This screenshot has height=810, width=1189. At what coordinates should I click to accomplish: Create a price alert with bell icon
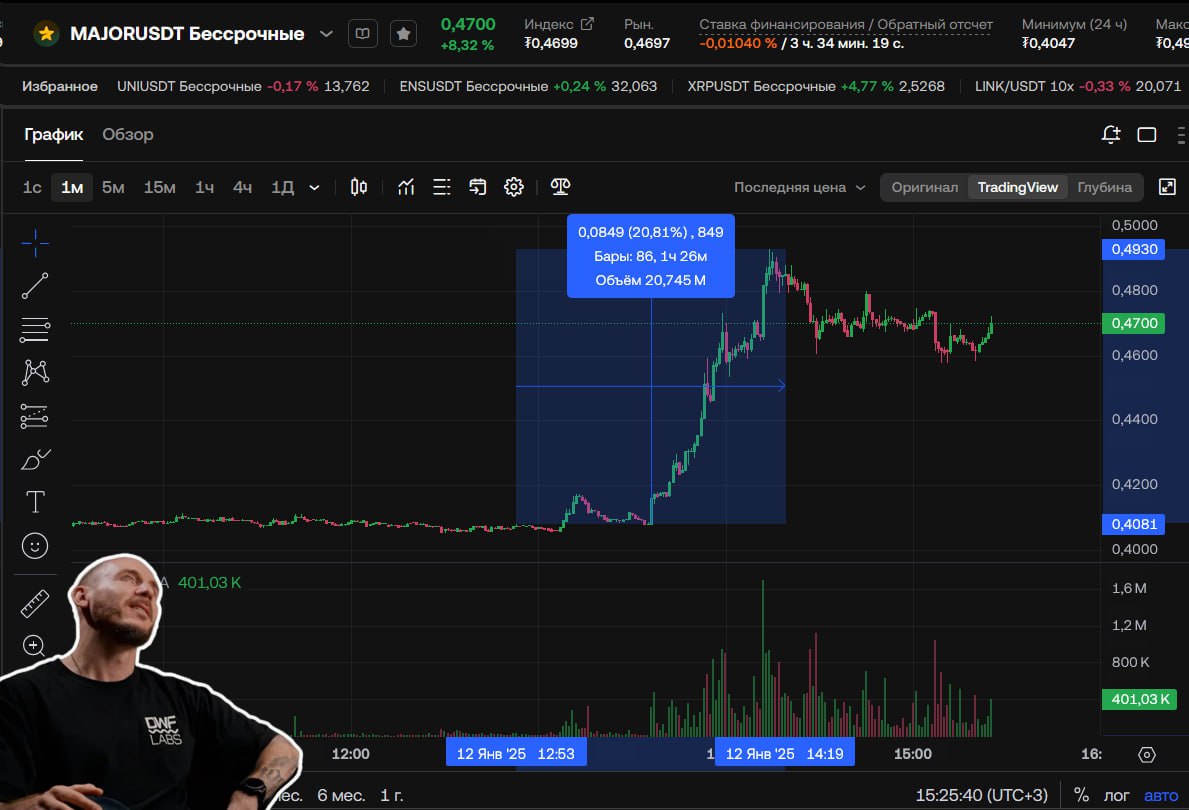1111,134
